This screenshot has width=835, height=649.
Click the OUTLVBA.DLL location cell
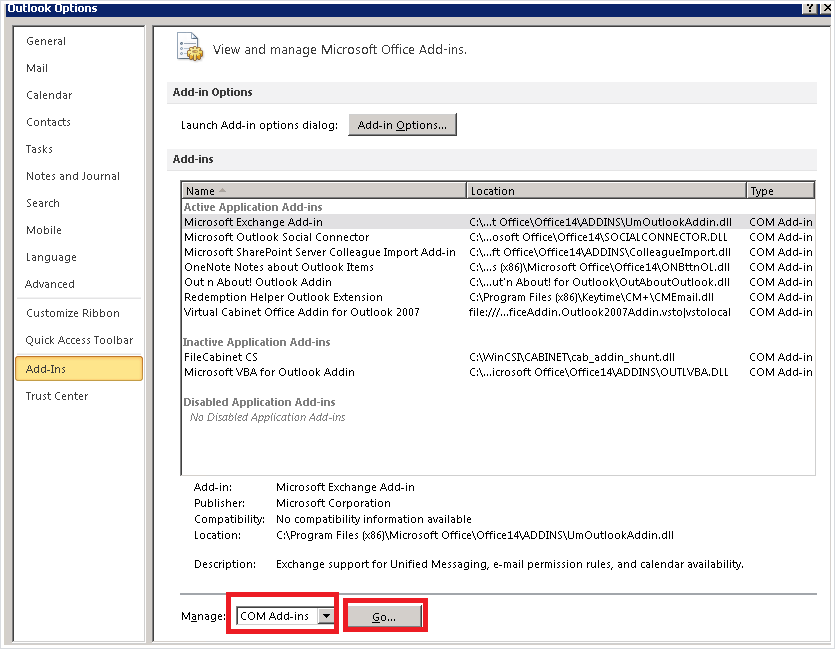599,372
